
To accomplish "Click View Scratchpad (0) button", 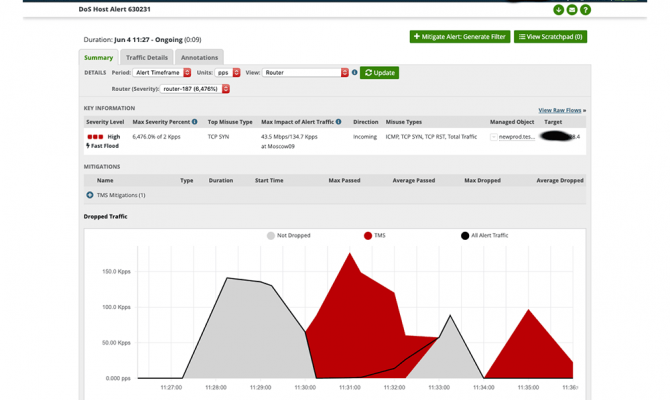I will point(550,37).
